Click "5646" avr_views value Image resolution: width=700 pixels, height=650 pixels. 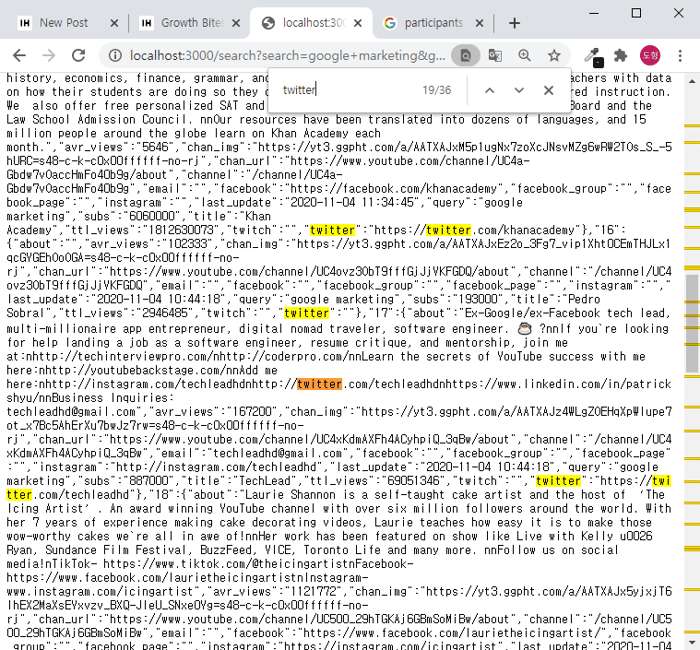(x=155, y=147)
